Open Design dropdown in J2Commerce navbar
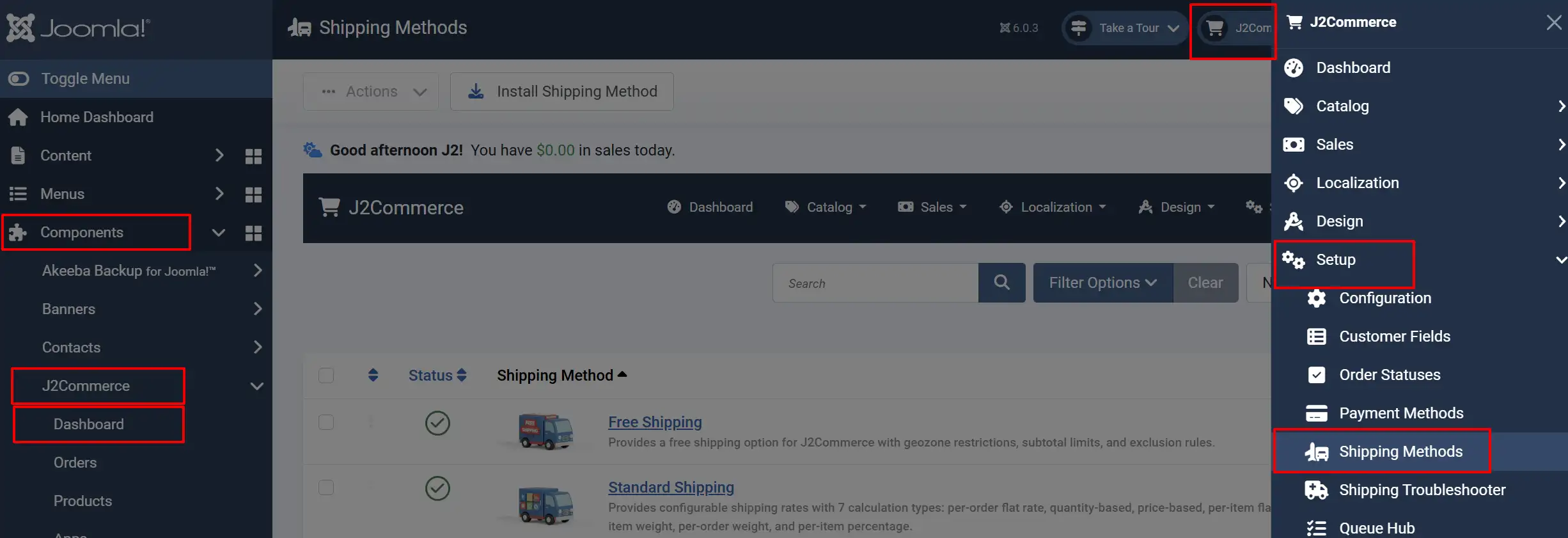 (x=1177, y=207)
